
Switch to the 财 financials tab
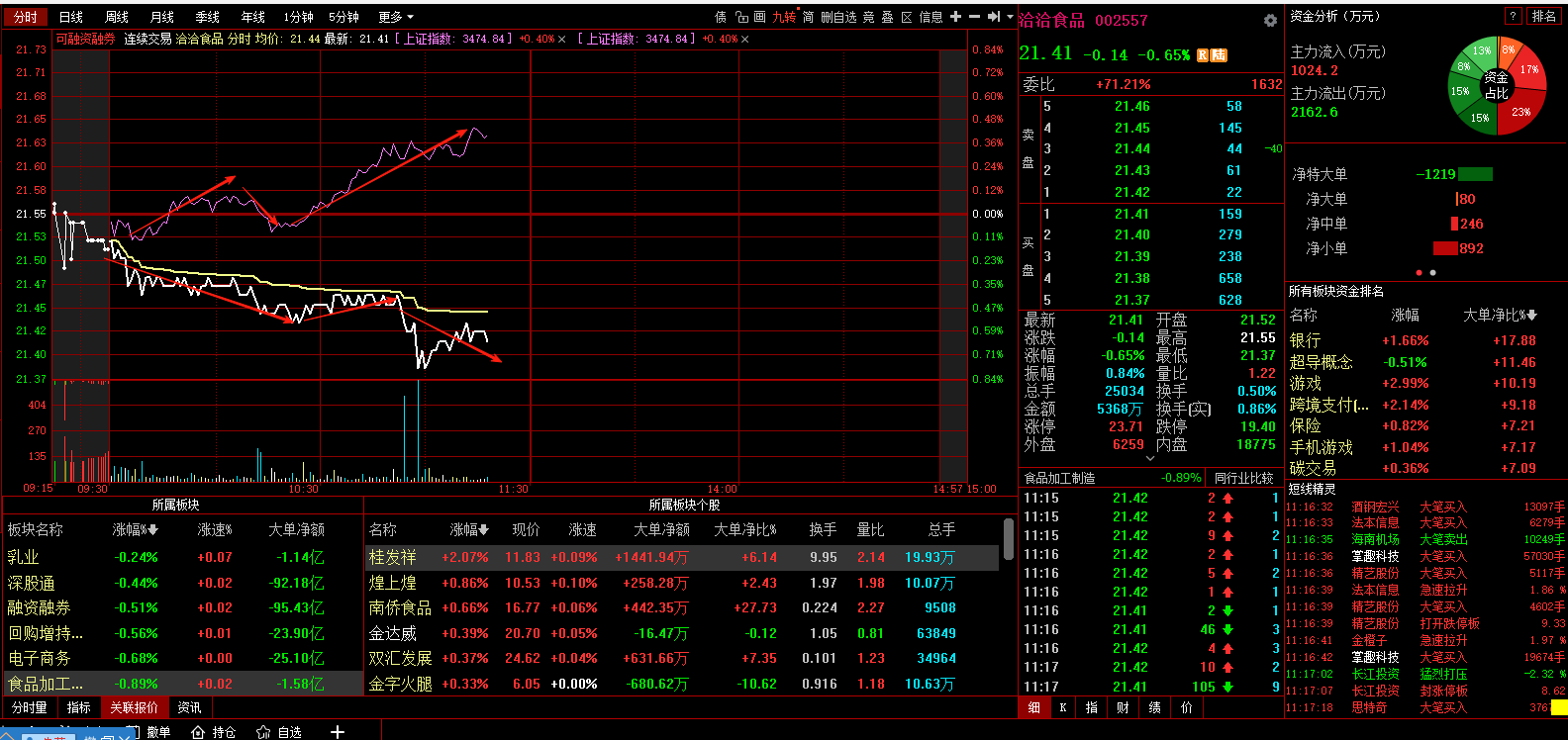pos(1123,707)
